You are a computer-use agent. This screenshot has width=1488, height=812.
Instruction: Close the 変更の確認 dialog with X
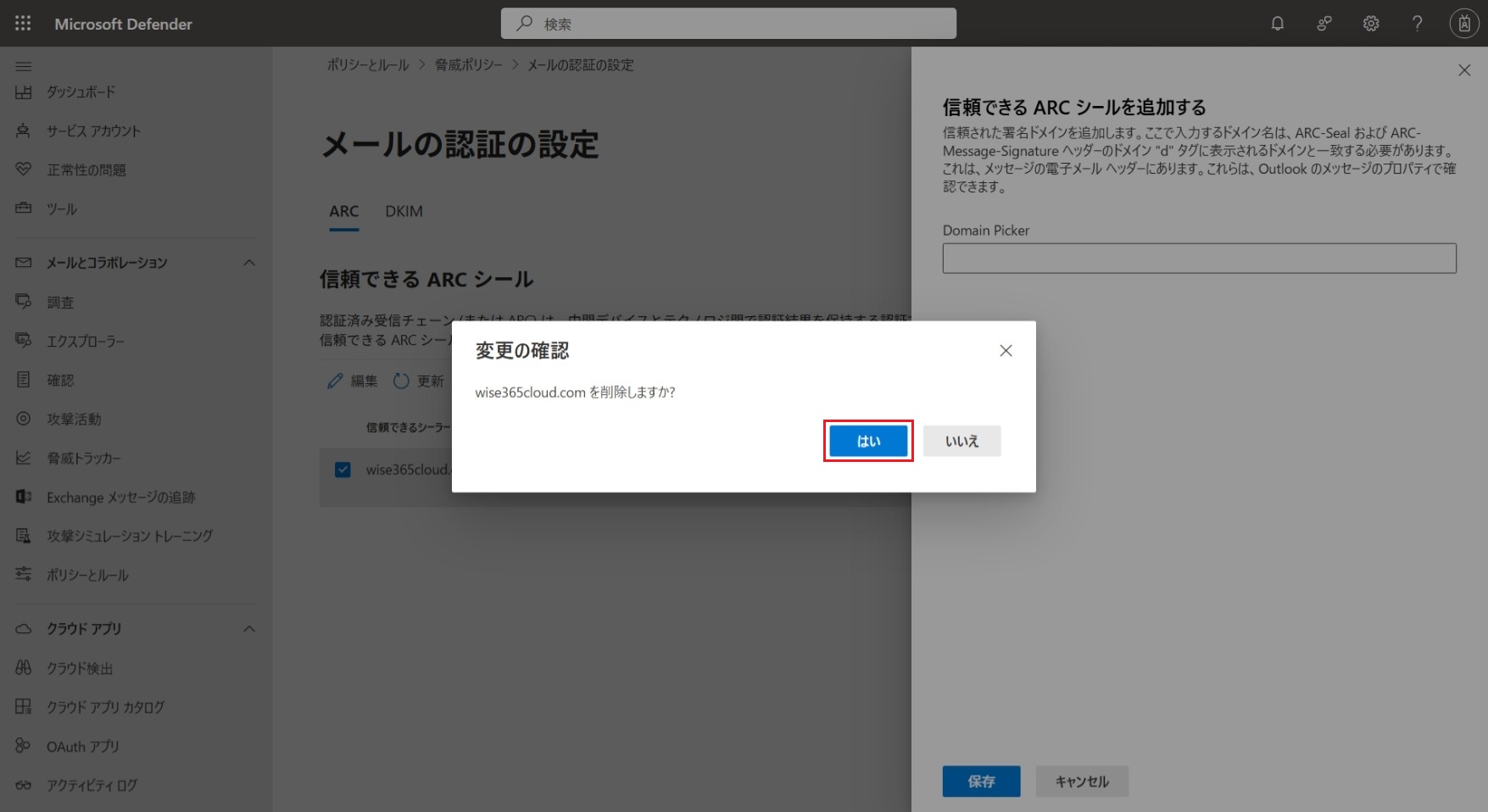1006,351
